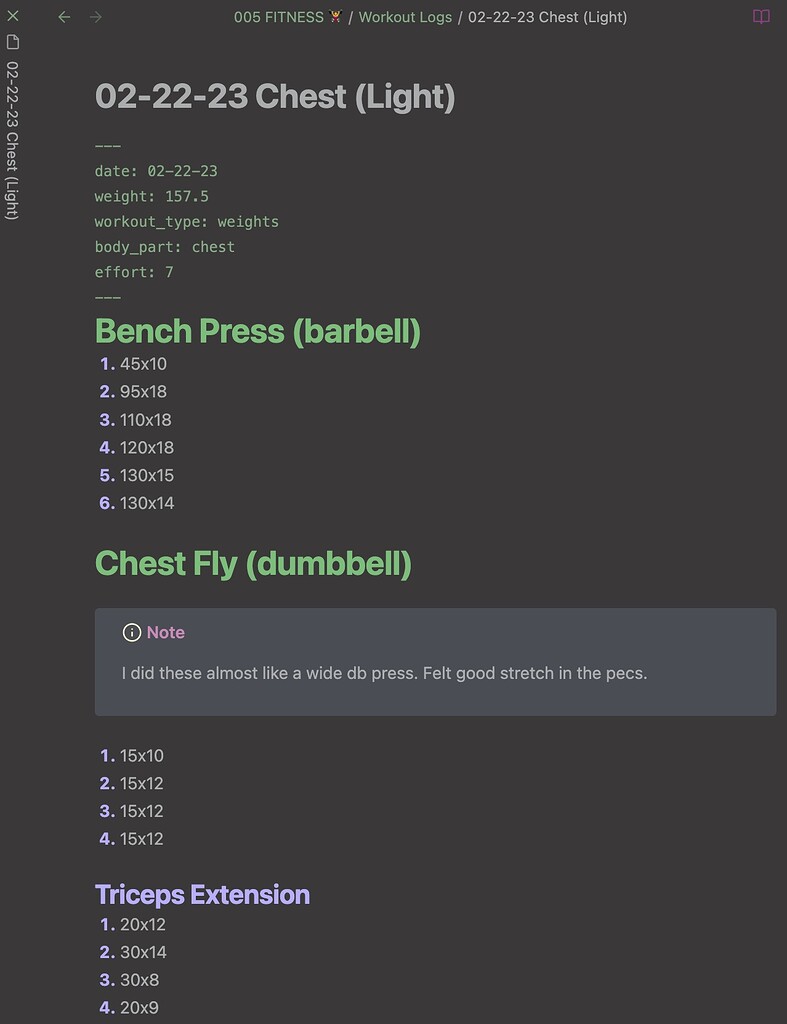Click the back navigation arrow

coord(63,17)
